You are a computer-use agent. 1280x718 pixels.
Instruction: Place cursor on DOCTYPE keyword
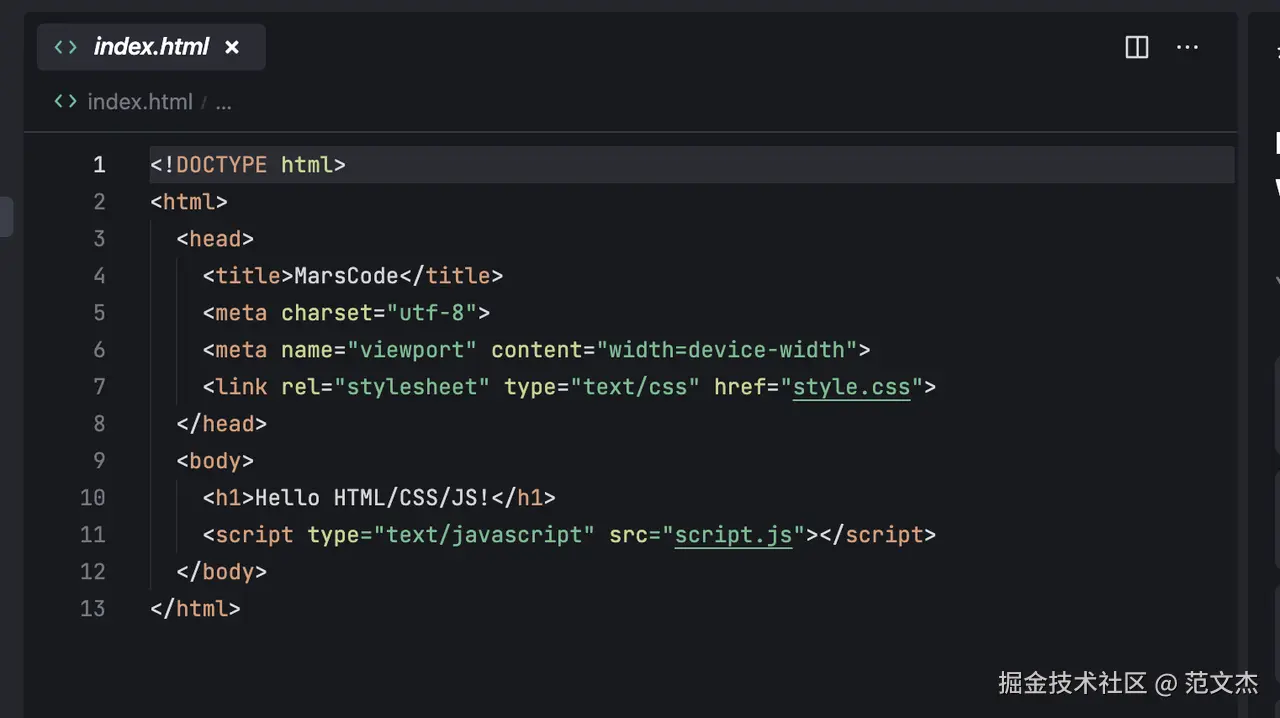(221, 165)
